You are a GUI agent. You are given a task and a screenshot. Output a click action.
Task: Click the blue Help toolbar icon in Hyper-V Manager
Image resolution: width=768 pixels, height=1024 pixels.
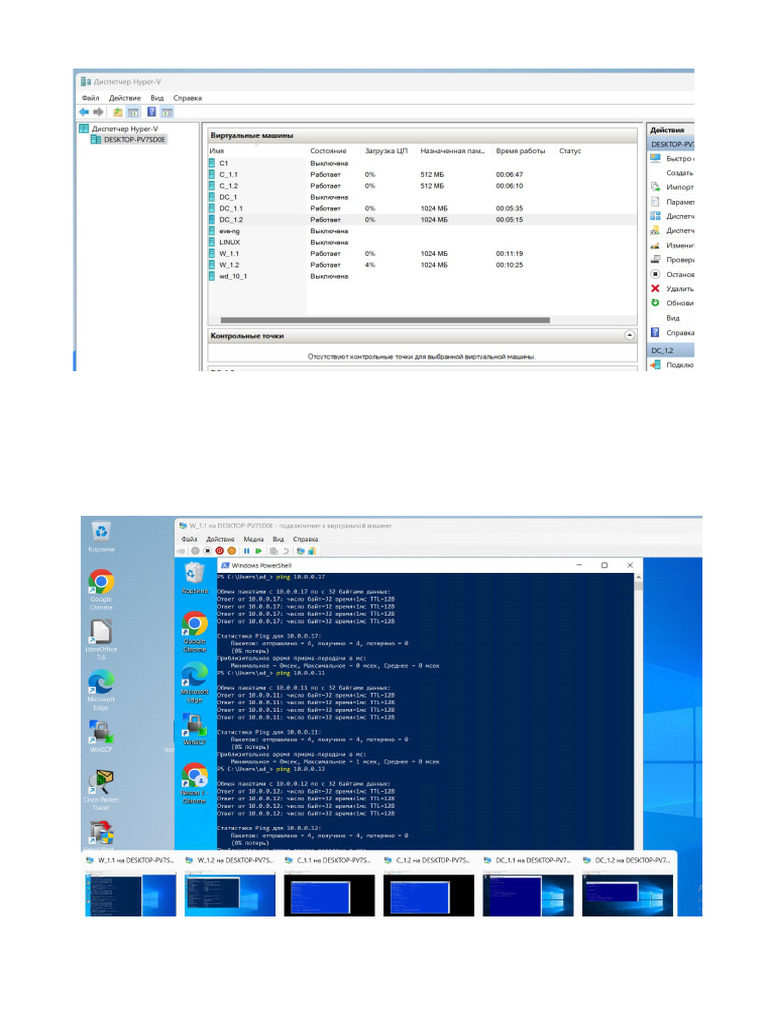pyautogui.click(x=152, y=112)
